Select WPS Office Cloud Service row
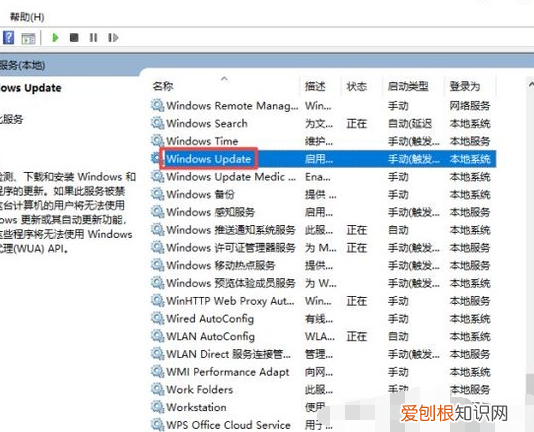This screenshot has height=432, width=534. [323, 425]
